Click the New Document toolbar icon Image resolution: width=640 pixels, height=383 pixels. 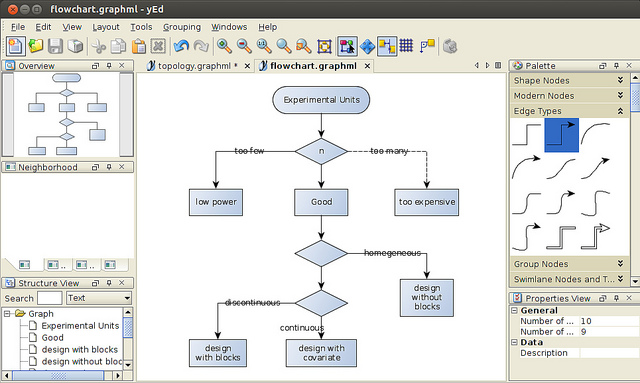tap(16, 46)
